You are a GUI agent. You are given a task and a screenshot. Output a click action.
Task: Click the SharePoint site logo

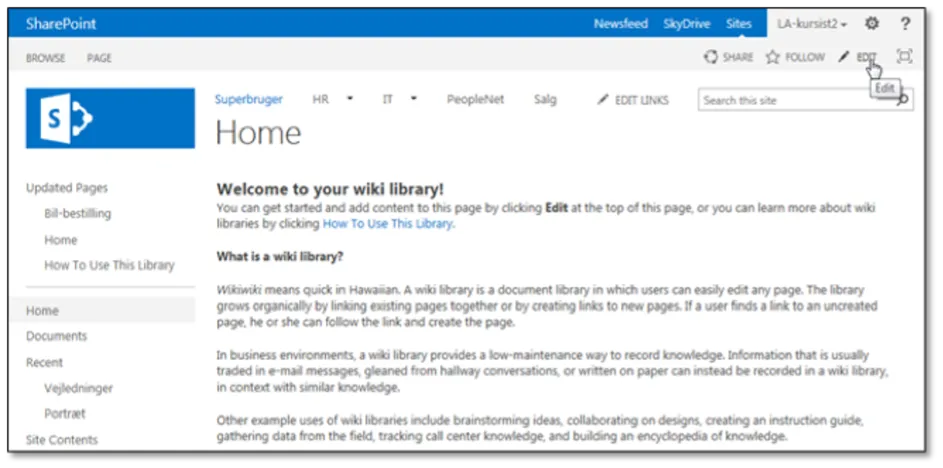(110, 118)
